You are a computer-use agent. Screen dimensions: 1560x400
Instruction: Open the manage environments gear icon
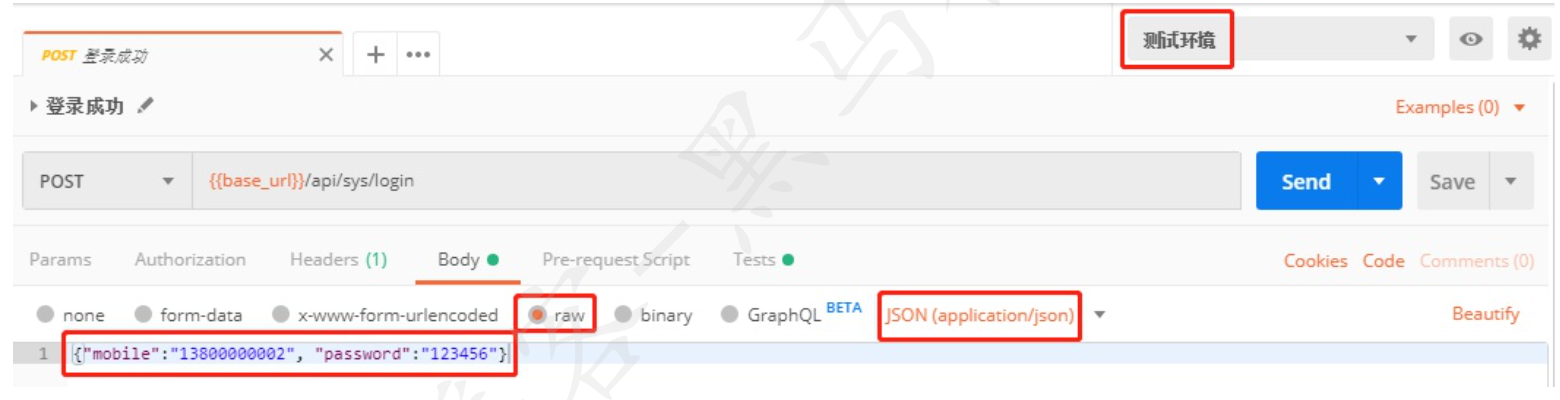pos(1529,39)
